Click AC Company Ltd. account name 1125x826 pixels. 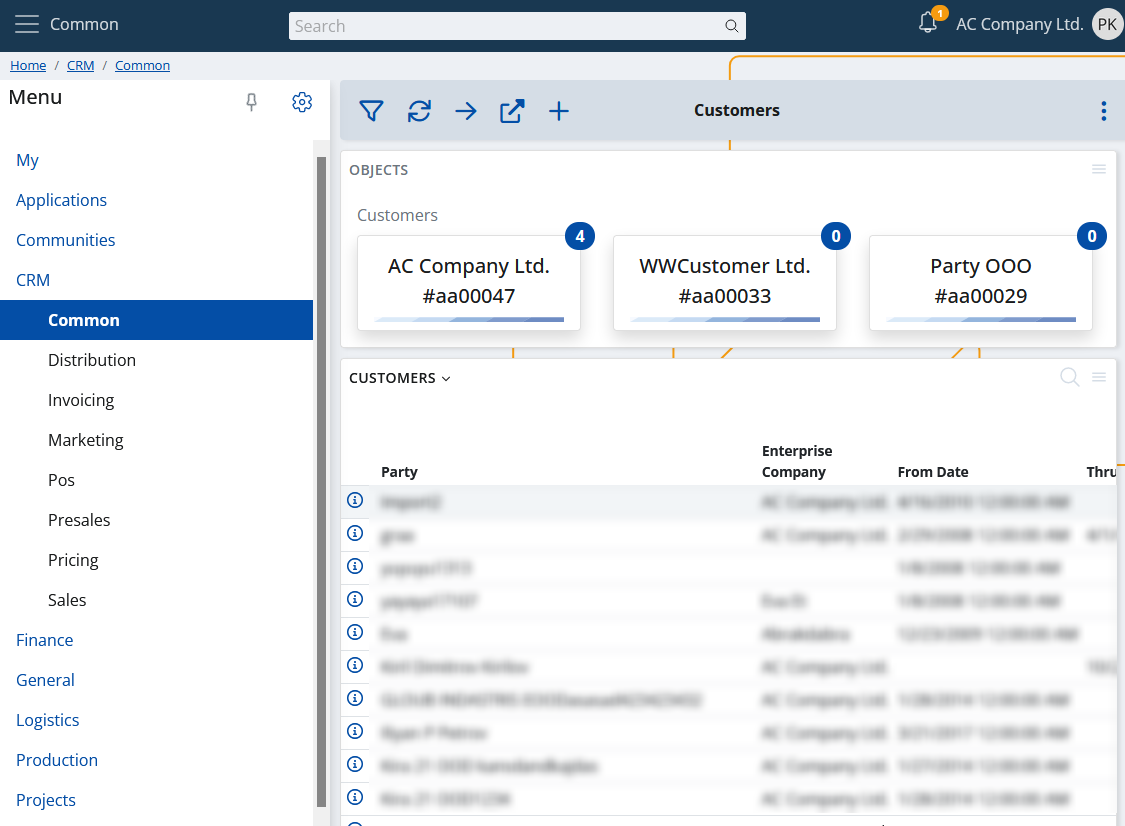(1020, 24)
